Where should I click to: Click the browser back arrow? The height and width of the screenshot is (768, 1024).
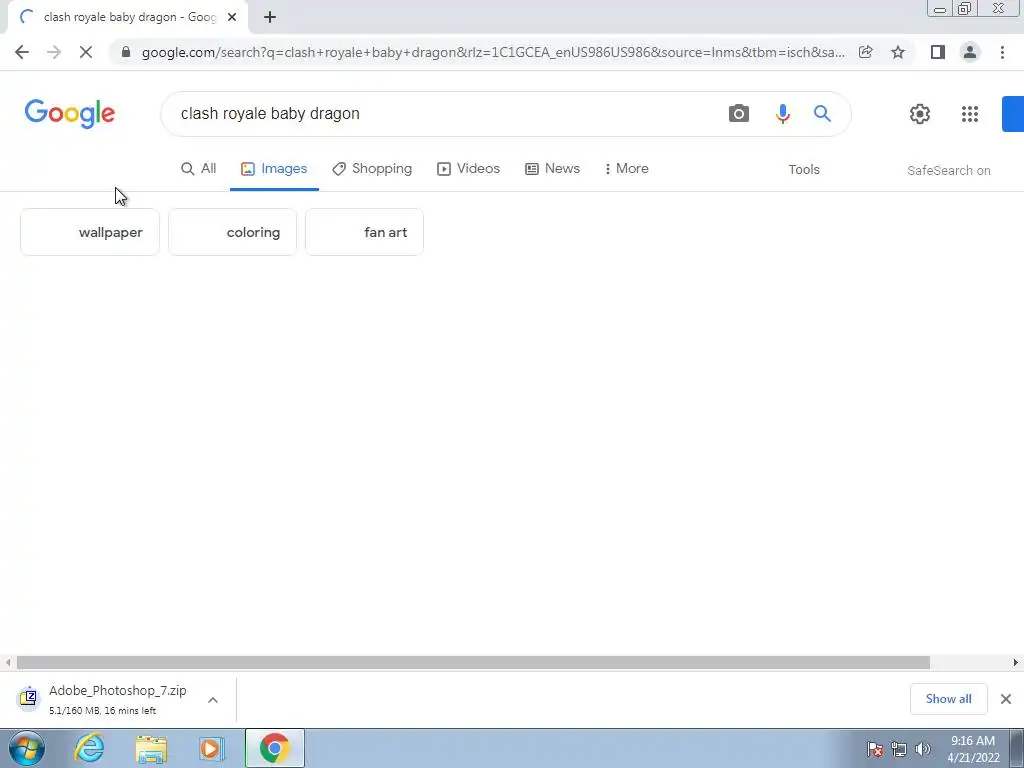pyautogui.click(x=22, y=52)
